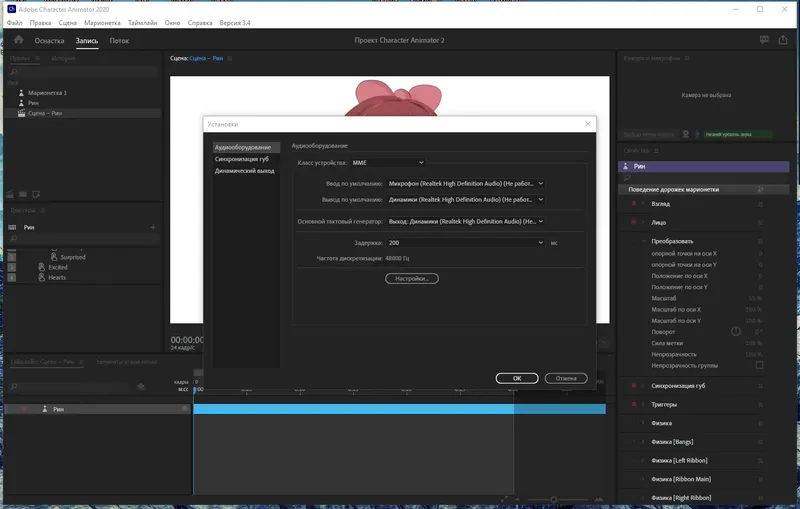The width and height of the screenshot is (800, 509).
Task: Toggle record arm for Синхронизация губ
Action: 634,386
